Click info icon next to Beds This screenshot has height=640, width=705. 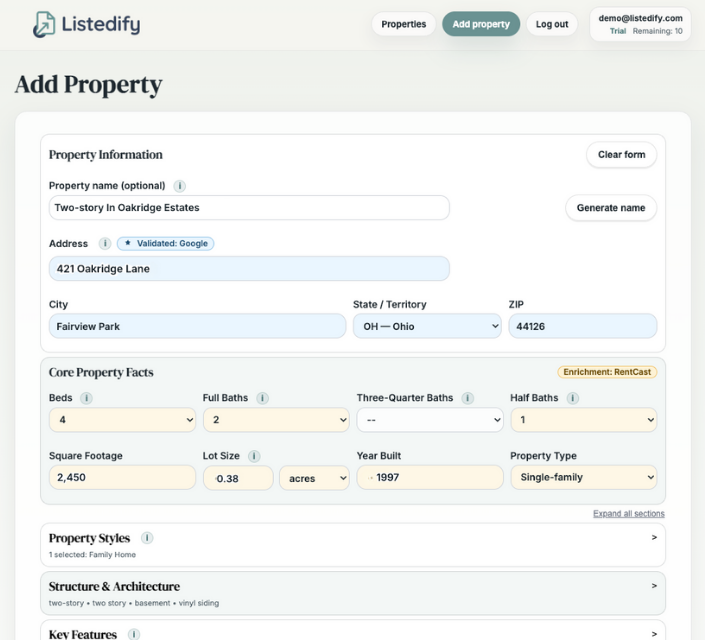pyautogui.click(x=86, y=398)
